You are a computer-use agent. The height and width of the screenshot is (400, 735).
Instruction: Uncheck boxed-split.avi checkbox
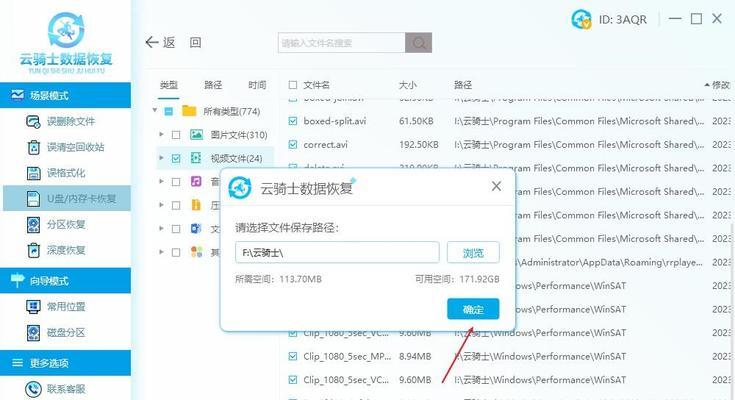(x=293, y=121)
